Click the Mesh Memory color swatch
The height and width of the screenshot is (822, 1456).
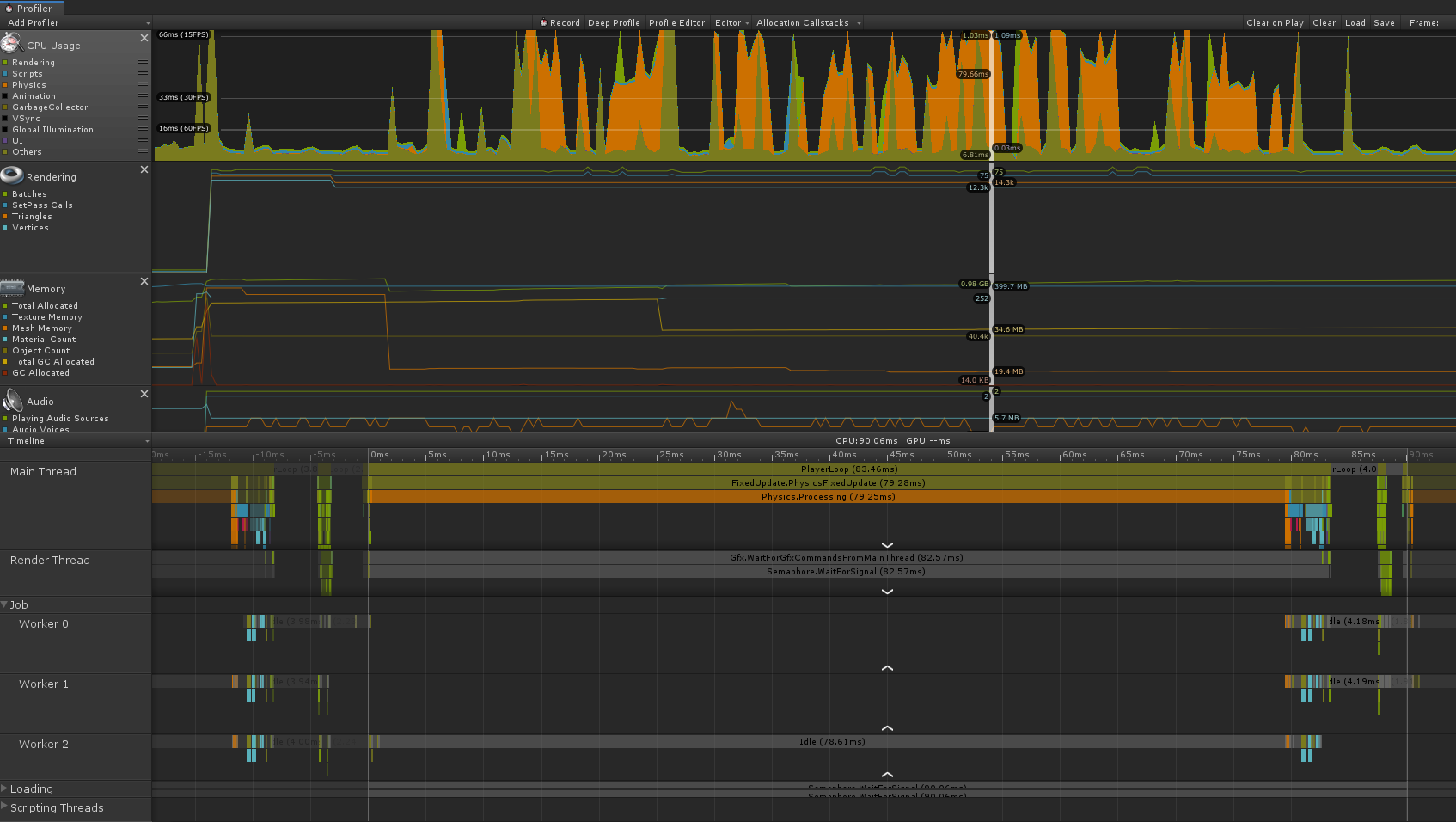click(x=5, y=328)
